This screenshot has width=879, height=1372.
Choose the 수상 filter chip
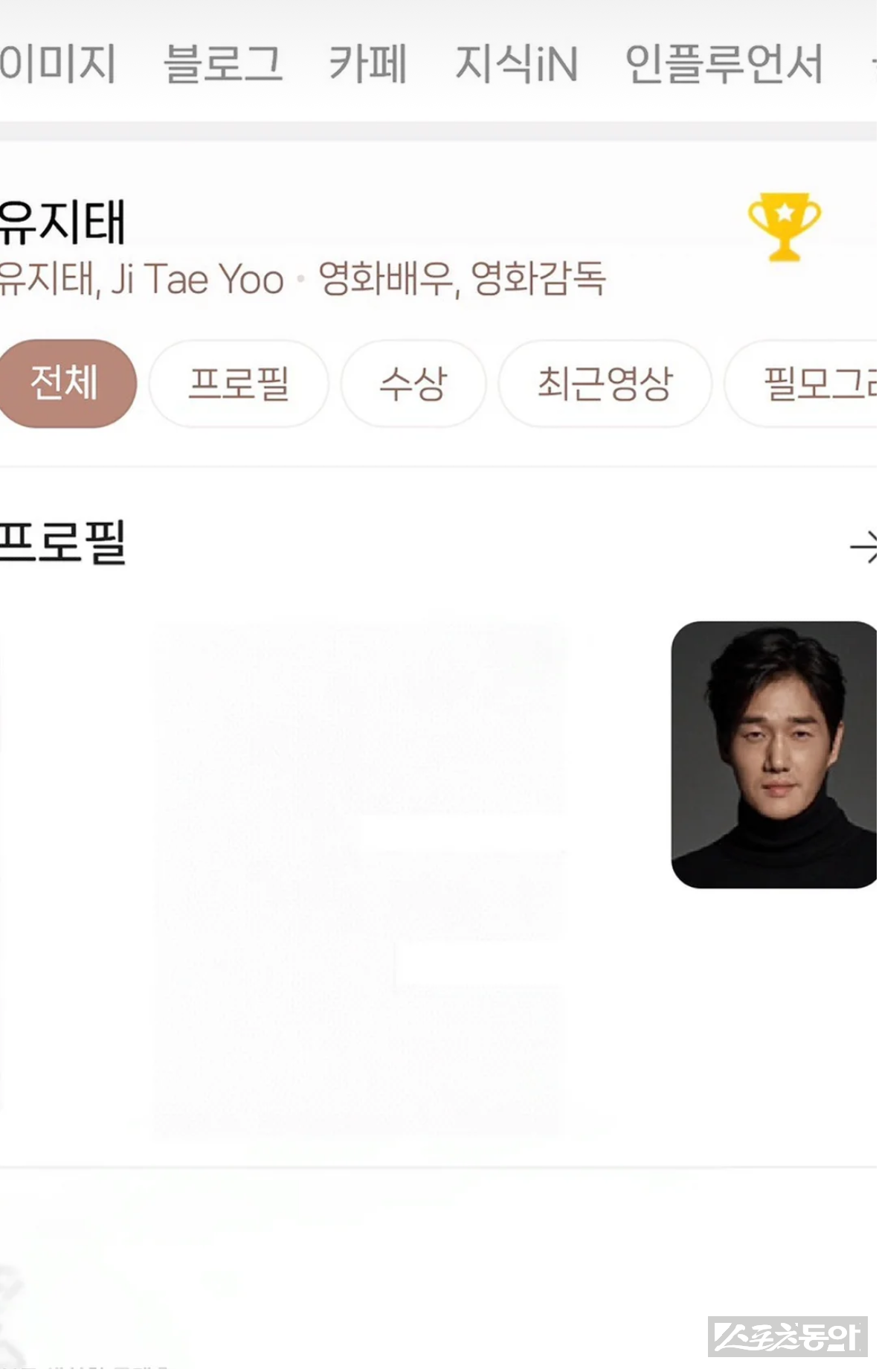(x=413, y=383)
